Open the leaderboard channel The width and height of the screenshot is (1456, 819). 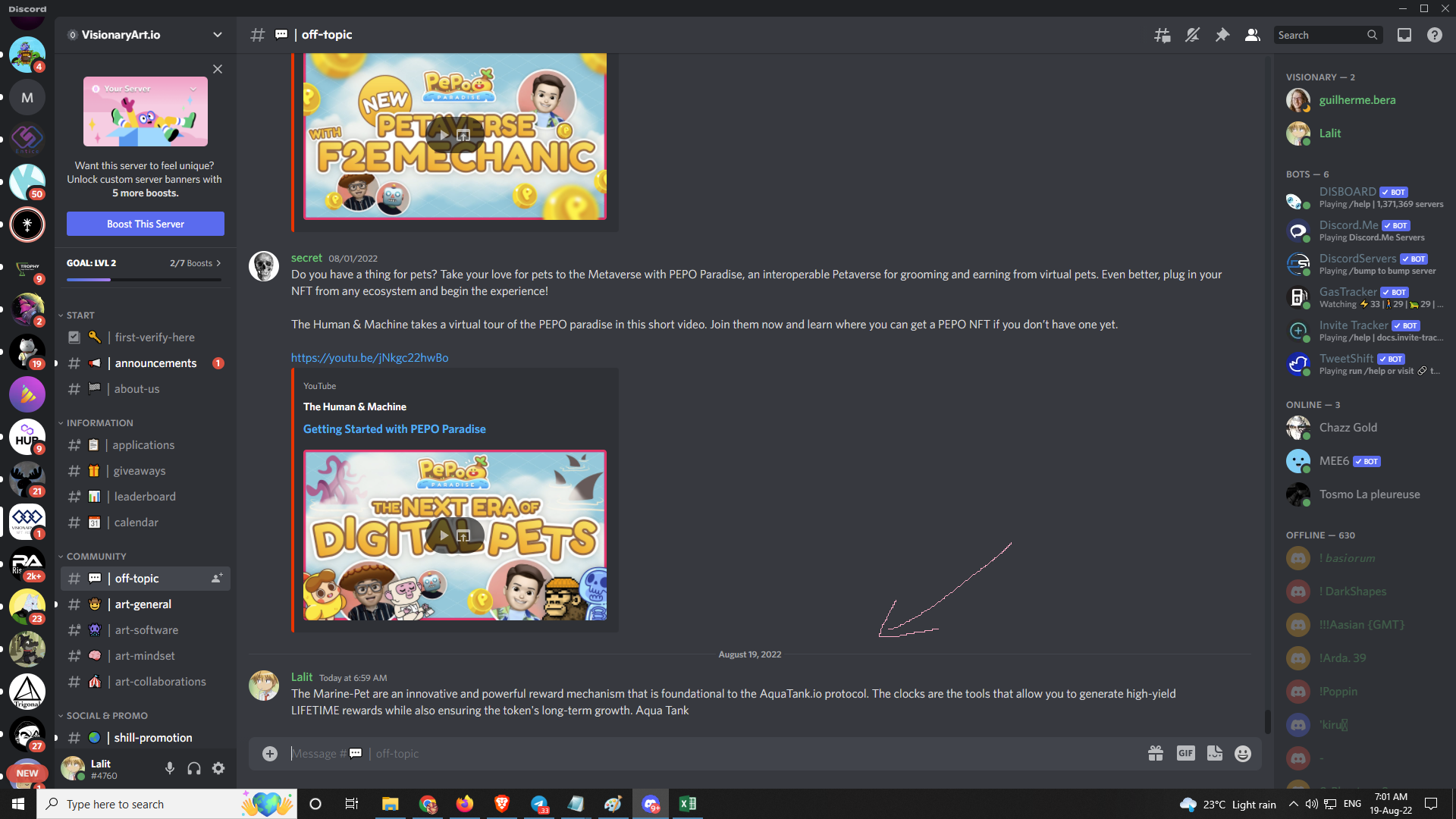click(146, 497)
